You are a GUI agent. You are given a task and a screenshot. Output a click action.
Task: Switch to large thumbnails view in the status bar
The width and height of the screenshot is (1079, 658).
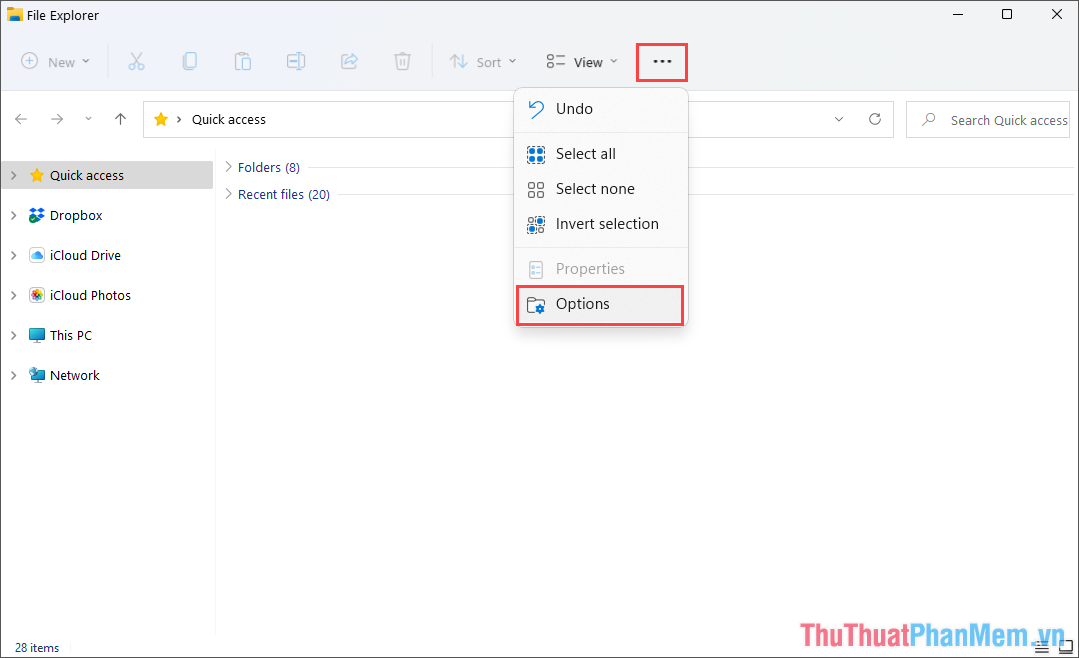[x=1065, y=646]
